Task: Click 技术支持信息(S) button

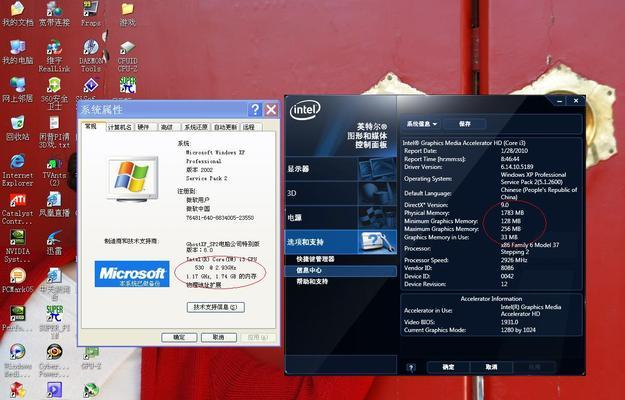Action: coord(216,307)
